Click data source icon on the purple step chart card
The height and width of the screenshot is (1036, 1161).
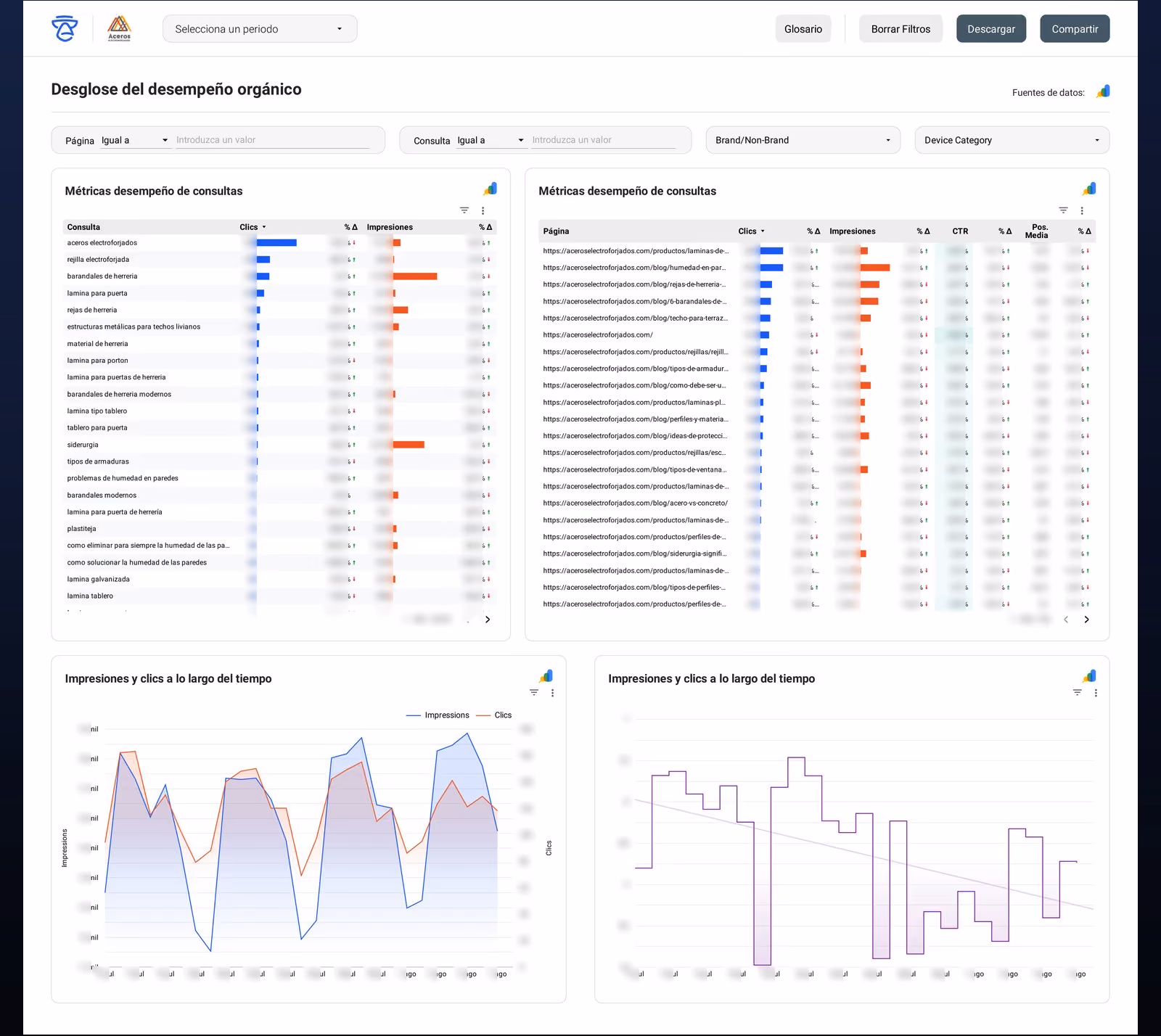pos(1089,676)
